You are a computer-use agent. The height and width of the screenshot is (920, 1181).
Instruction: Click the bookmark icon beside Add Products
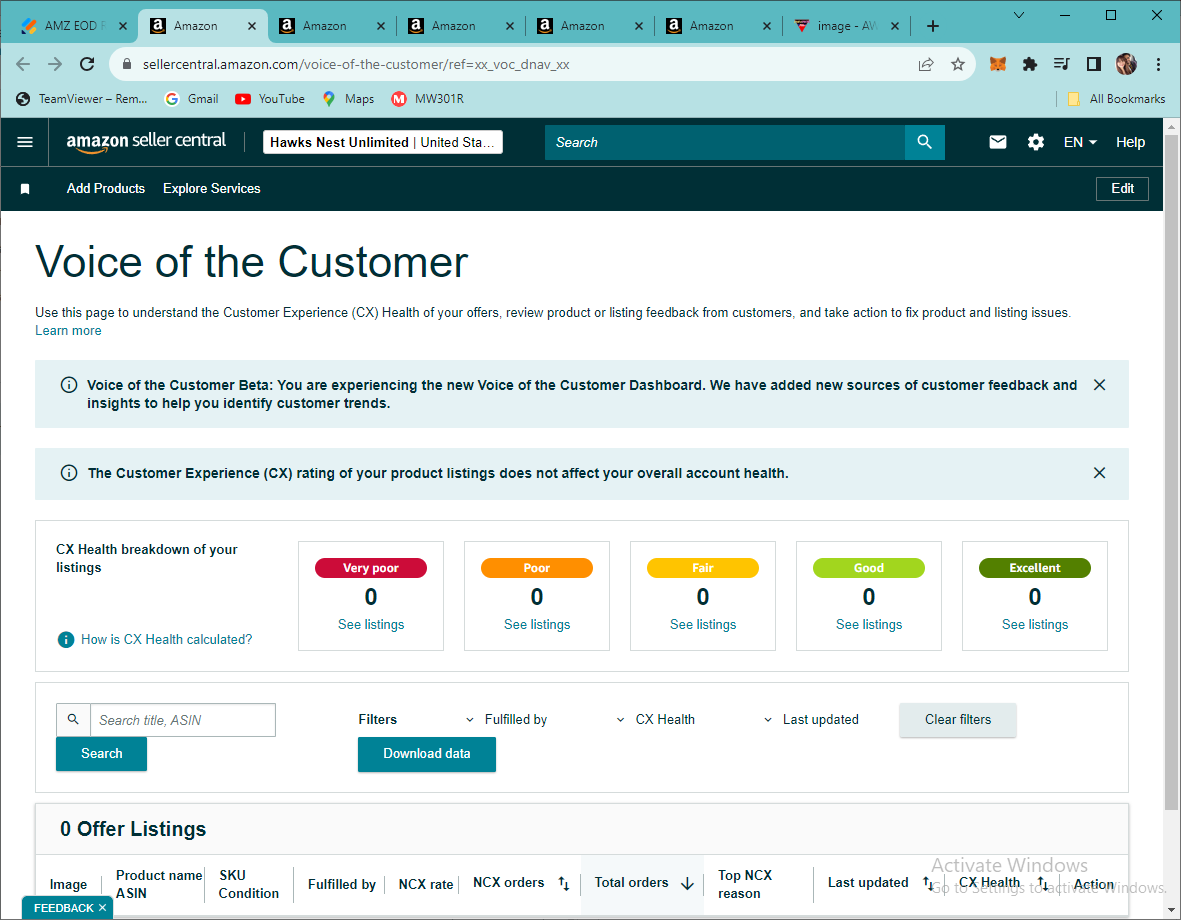coord(25,188)
